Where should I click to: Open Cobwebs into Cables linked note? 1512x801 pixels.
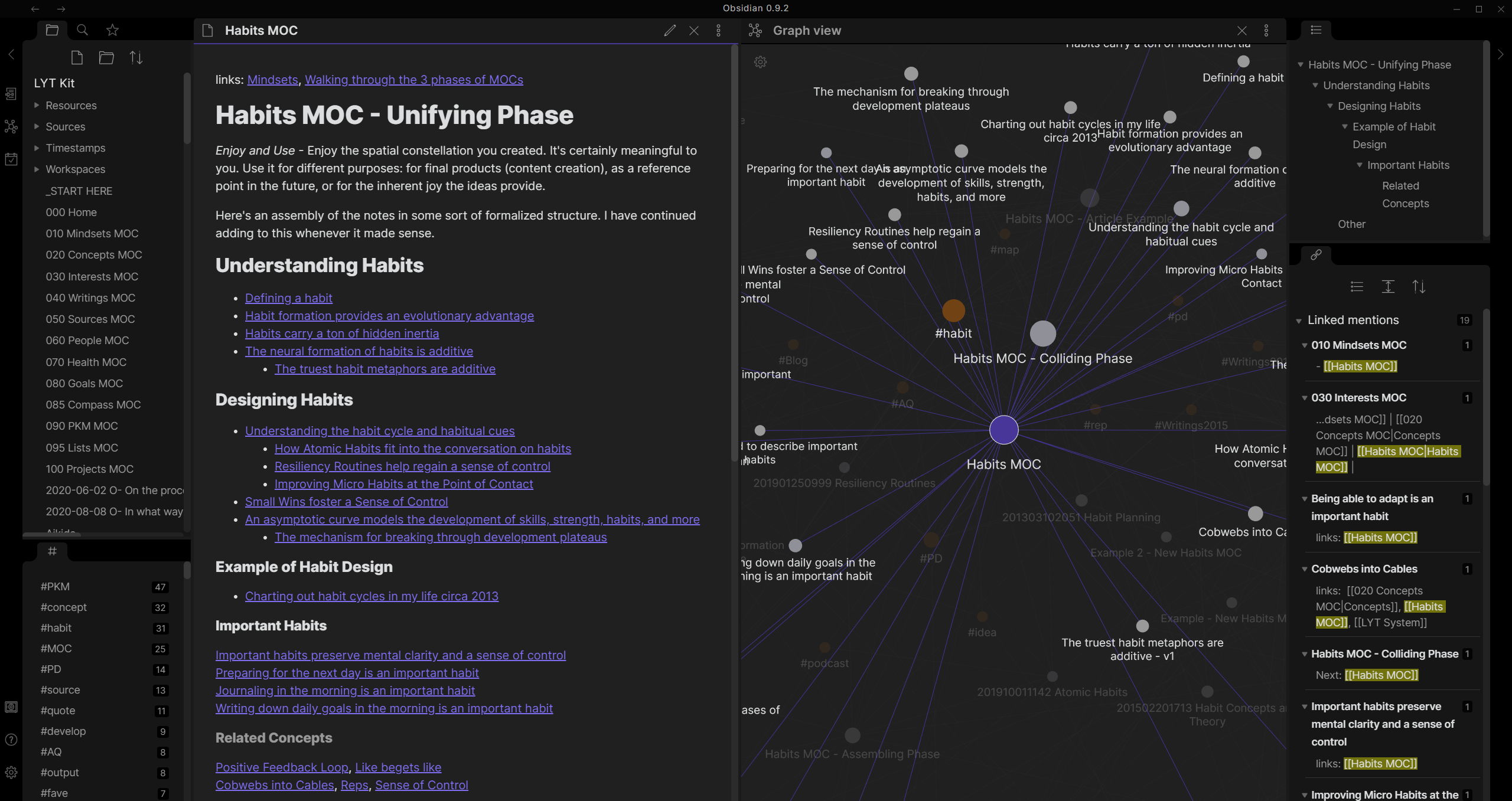pyautogui.click(x=1364, y=568)
